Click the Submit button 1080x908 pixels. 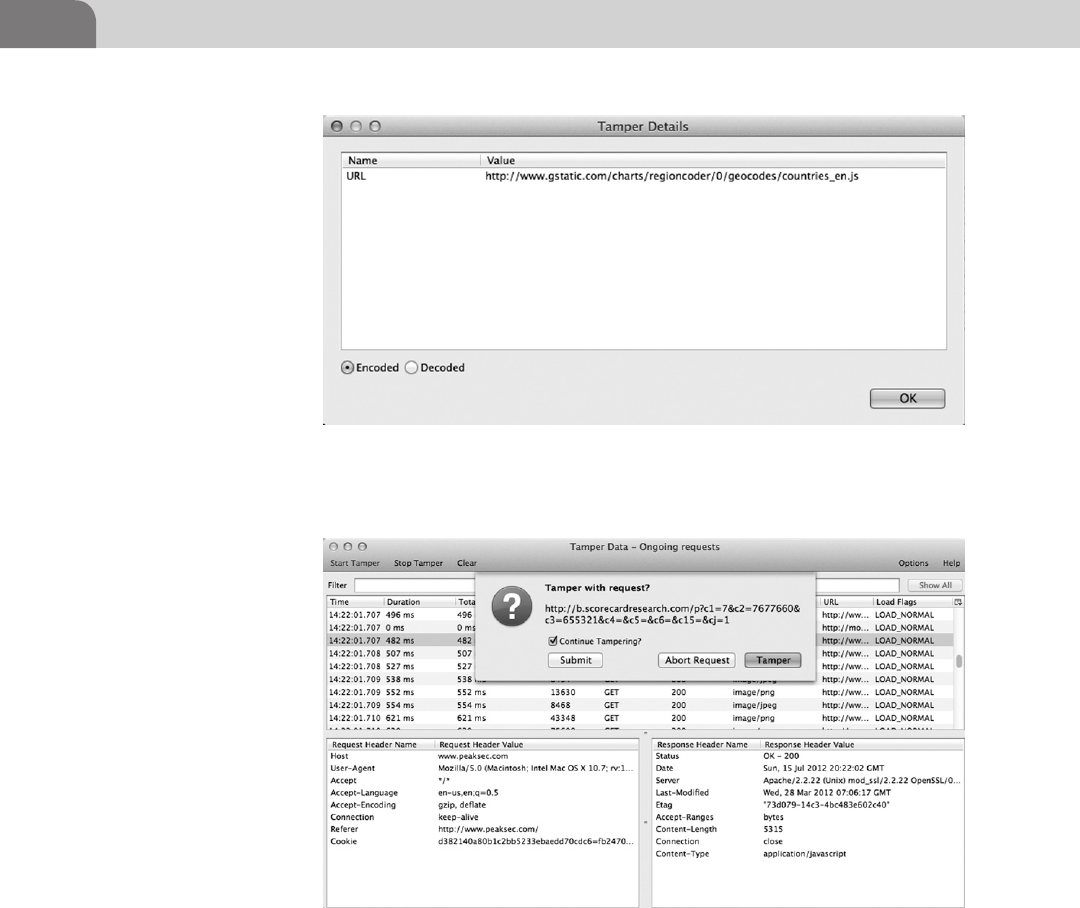coord(575,660)
